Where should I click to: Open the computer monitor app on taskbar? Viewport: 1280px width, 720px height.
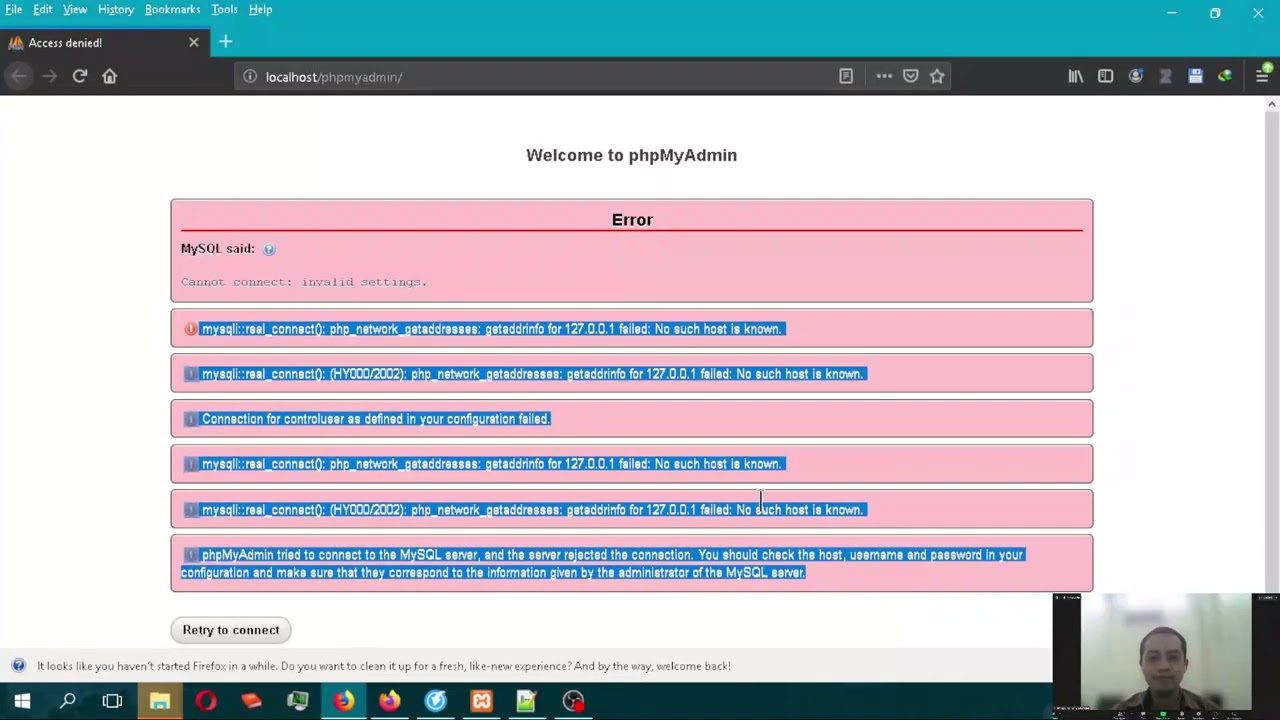point(297,701)
